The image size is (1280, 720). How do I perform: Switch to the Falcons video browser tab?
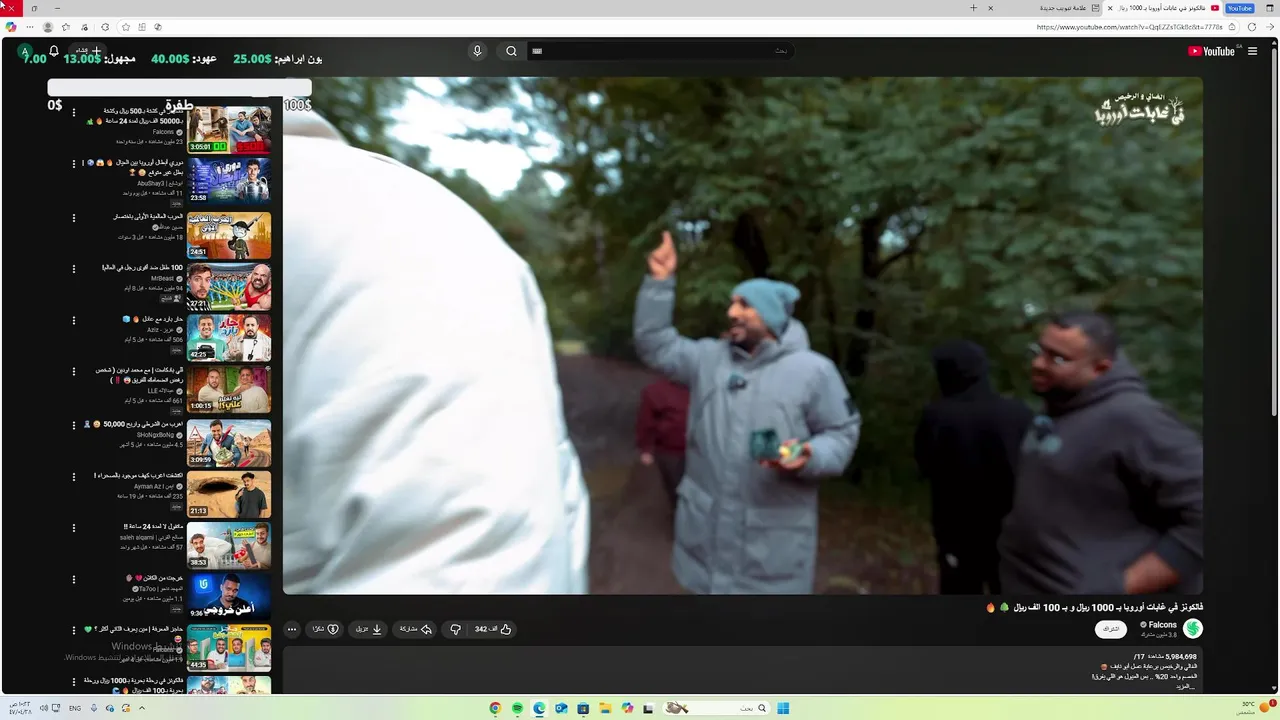tap(1161, 8)
